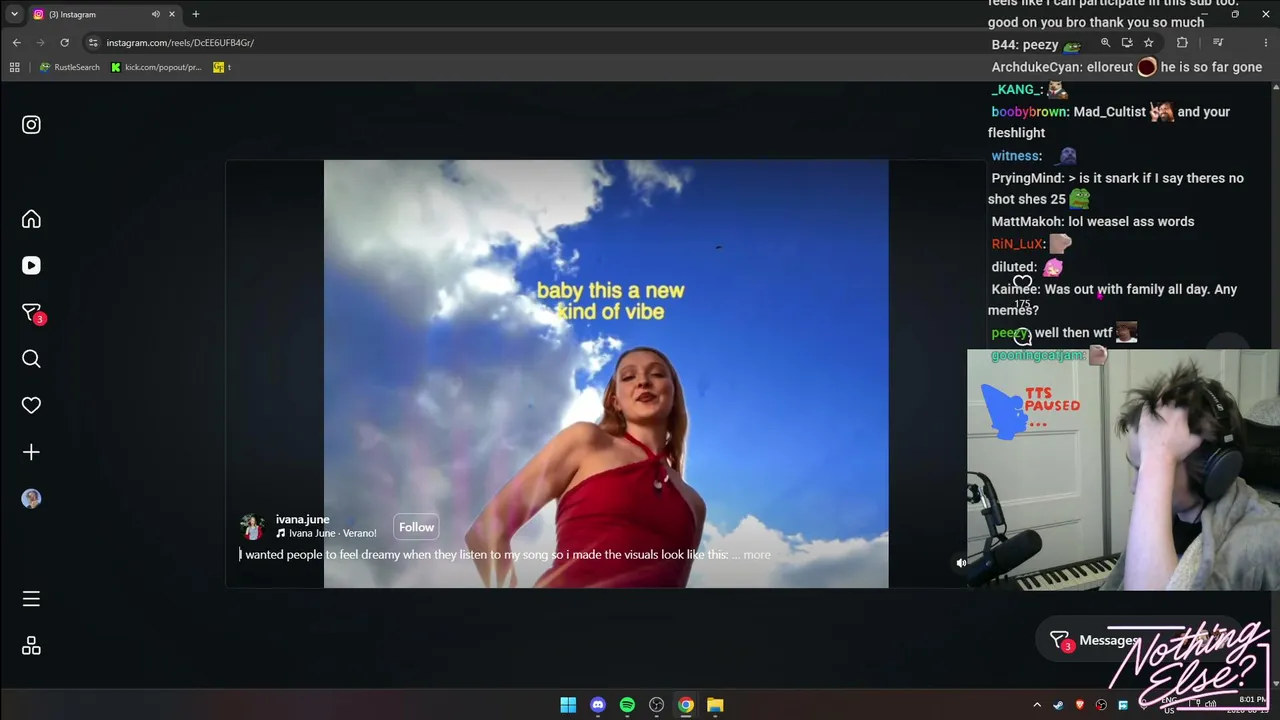
Task: Mute the Instagram tab audio indicator
Action: [156, 14]
